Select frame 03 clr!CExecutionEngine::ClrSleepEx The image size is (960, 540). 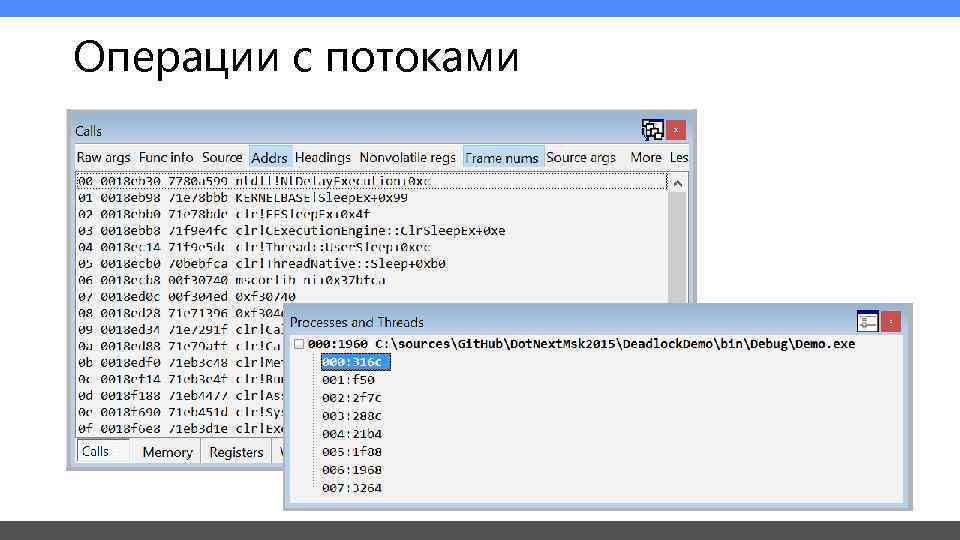tap(291, 231)
